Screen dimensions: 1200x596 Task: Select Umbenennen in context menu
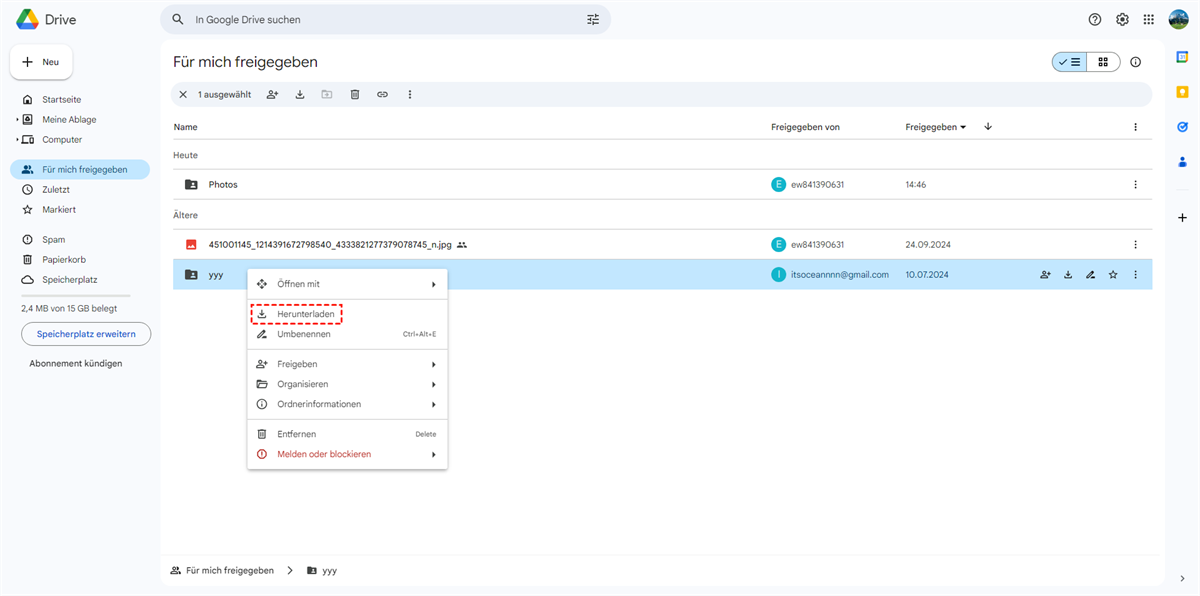pyautogui.click(x=303, y=334)
